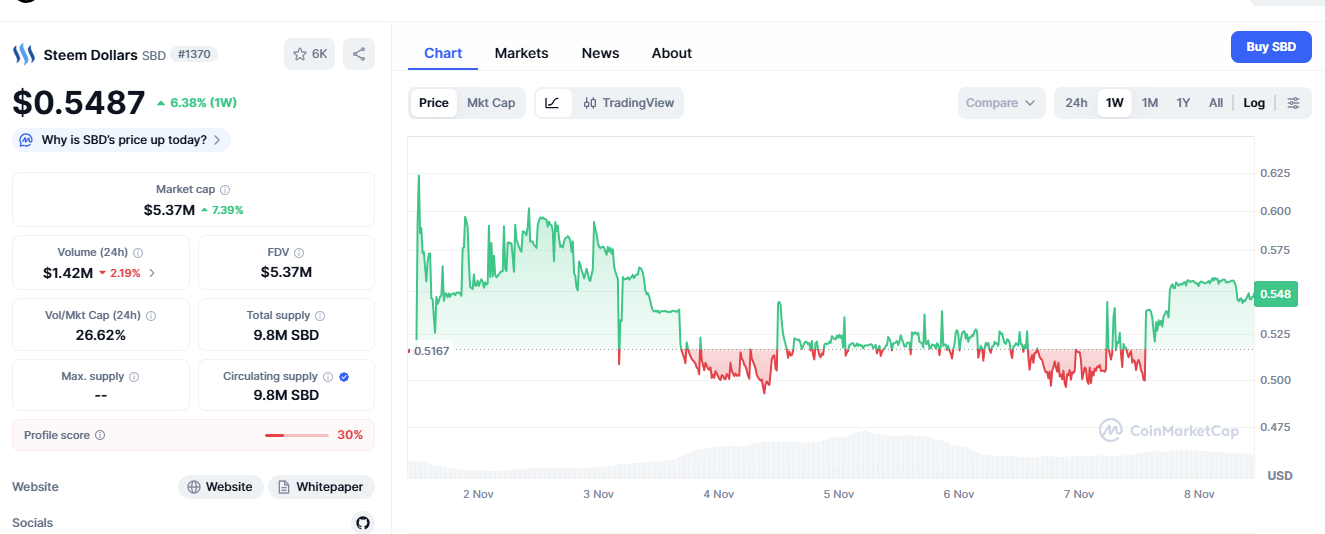Click the info icon beside FDV
1325x534 pixels.
tap(299, 253)
